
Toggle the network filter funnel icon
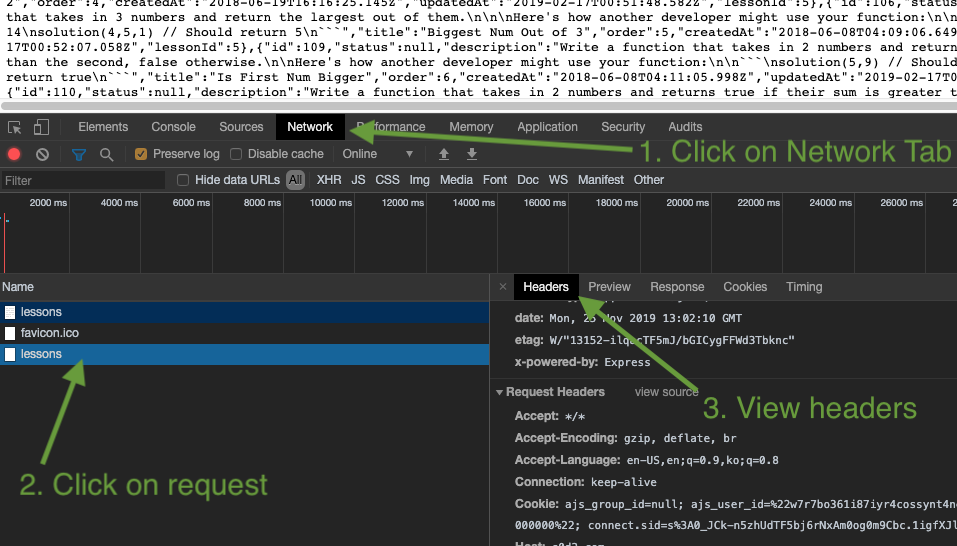click(x=79, y=154)
